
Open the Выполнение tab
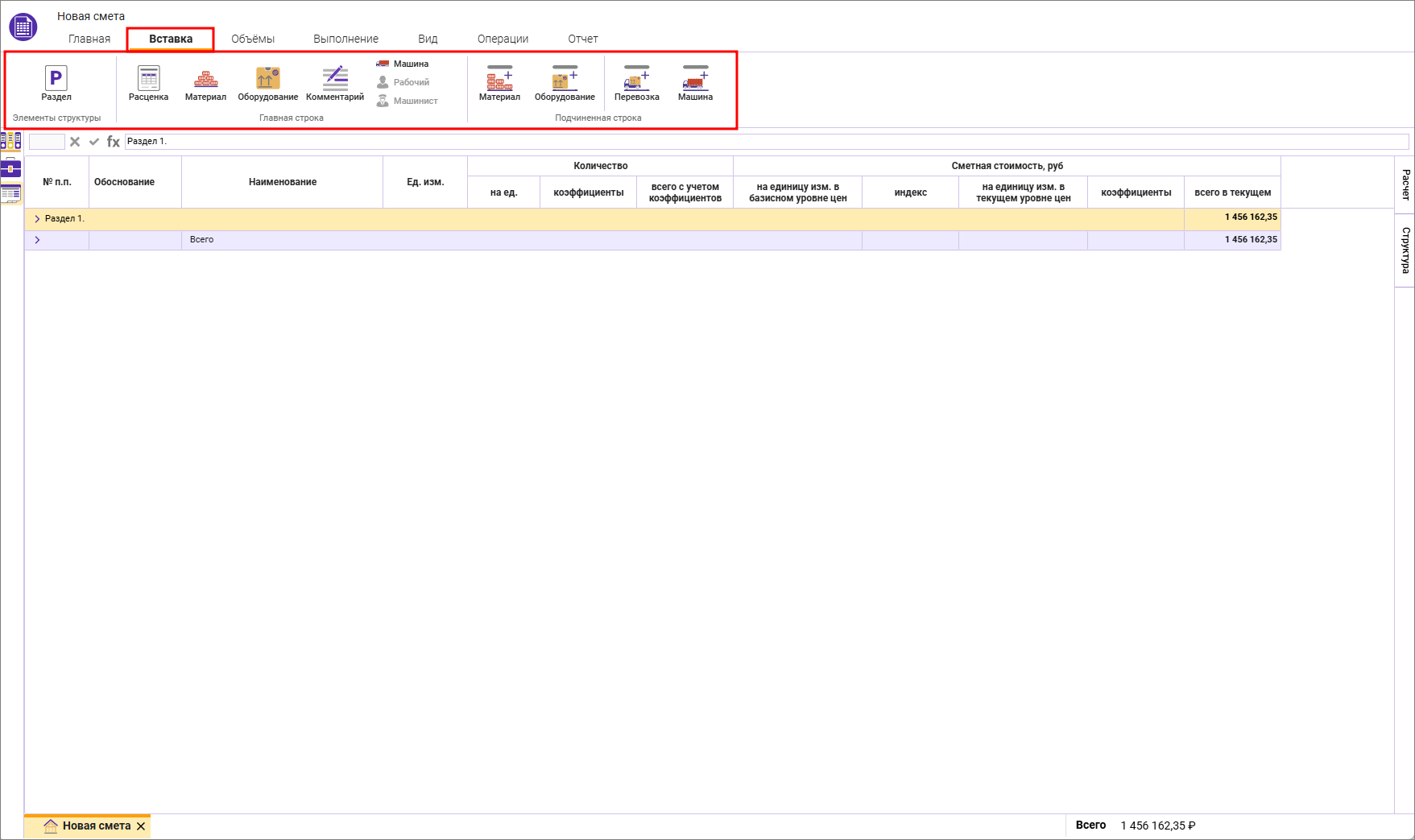pyautogui.click(x=345, y=39)
